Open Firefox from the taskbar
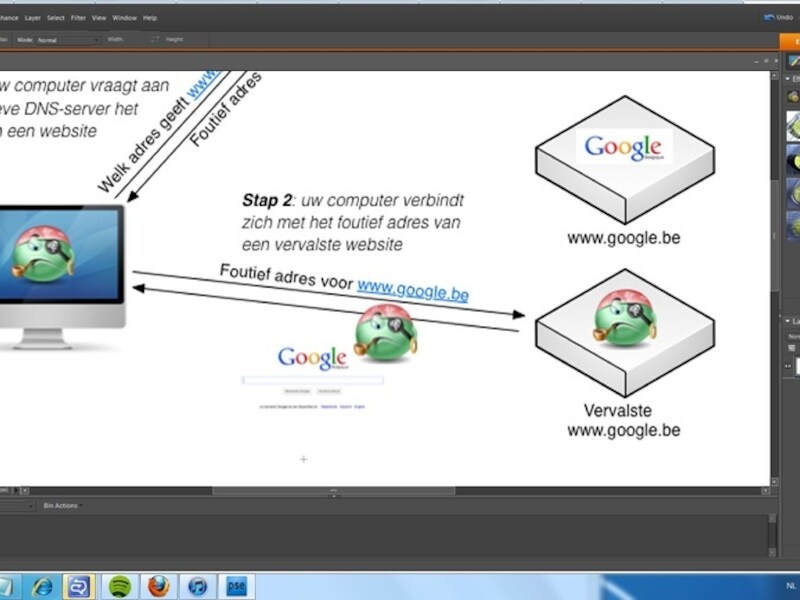The height and width of the screenshot is (600, 800). point(159,587)
